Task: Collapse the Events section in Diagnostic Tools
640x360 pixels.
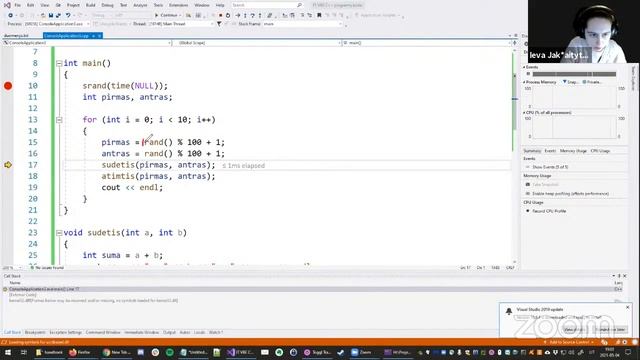Action: tap(524, 67)
